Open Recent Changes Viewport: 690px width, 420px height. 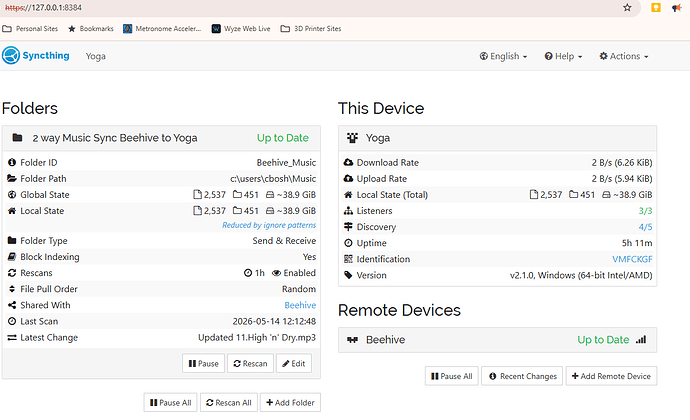click(x=522, y=376)
